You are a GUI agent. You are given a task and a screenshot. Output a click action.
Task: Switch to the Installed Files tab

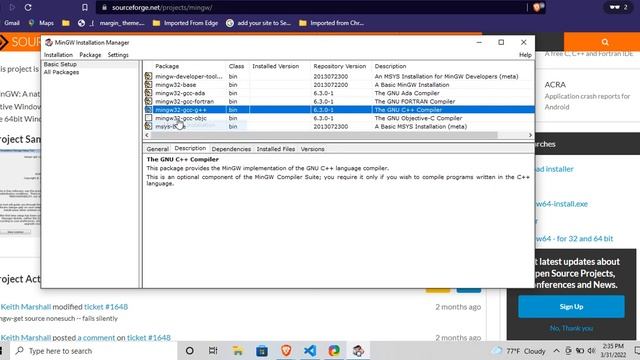pos(276,149)
